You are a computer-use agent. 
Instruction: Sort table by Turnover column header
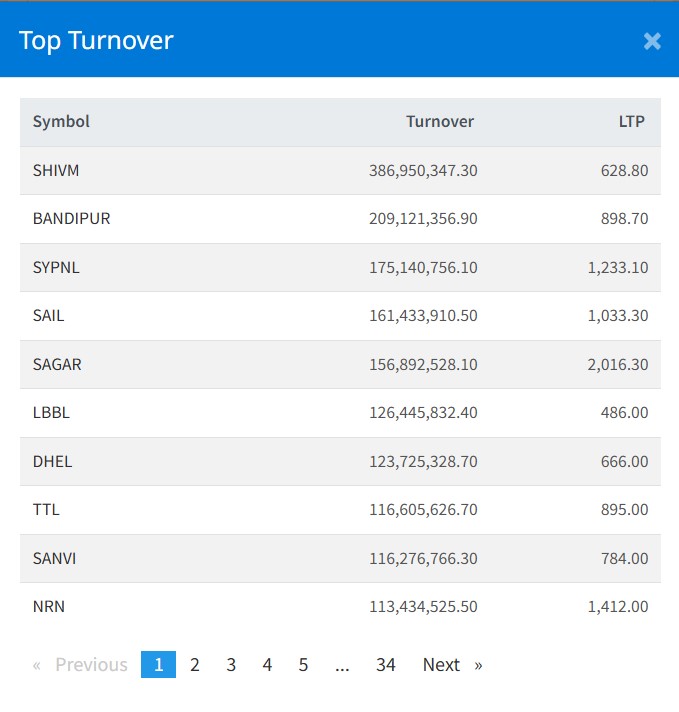click(x=440, y=122)
